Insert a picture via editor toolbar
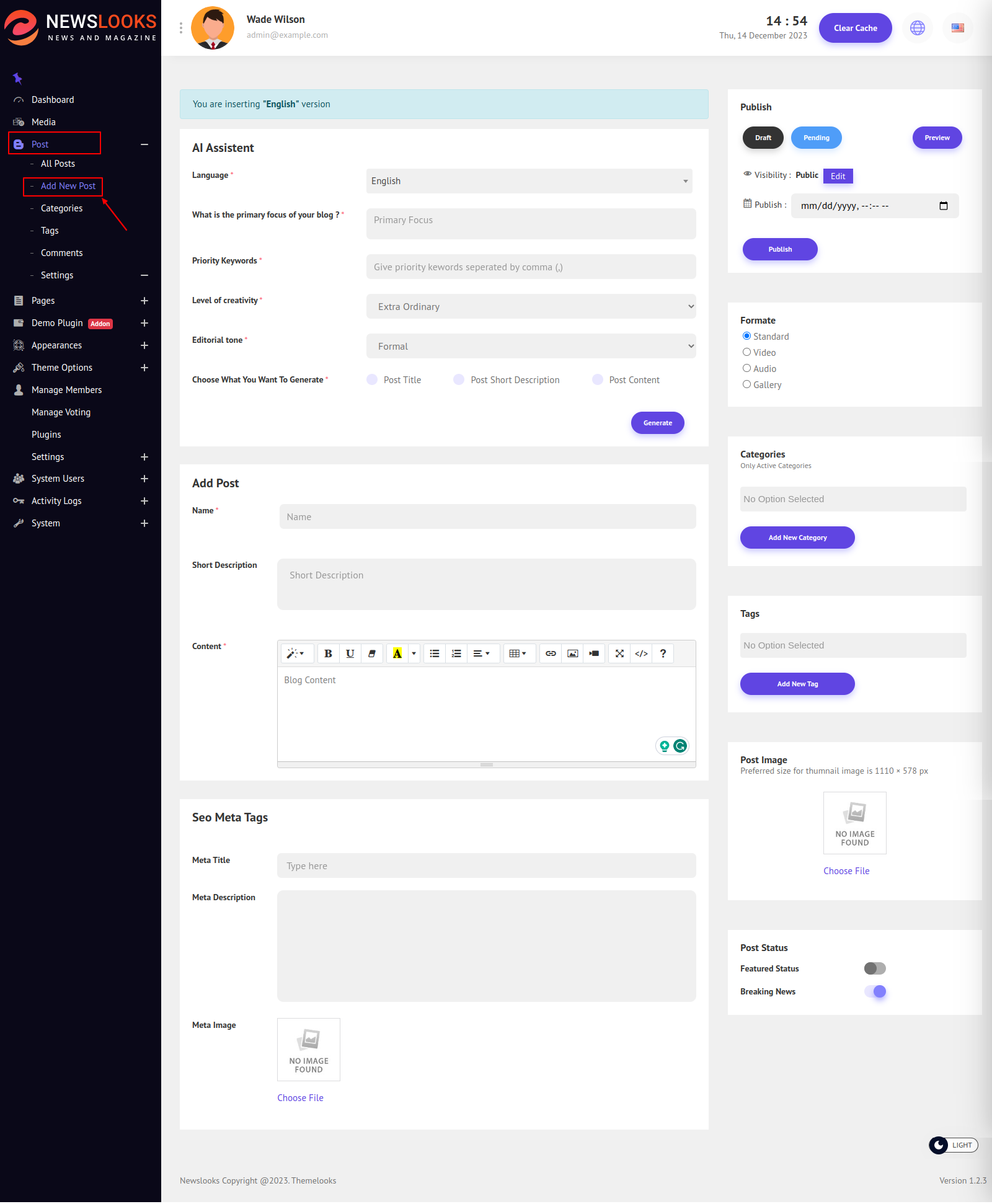 click(x=573, y=653)
